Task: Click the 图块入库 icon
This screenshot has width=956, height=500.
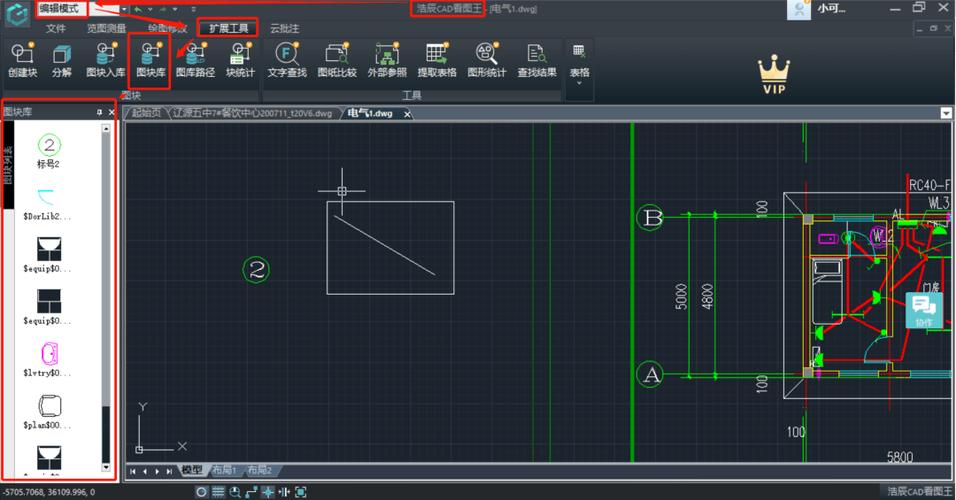Action: [x=105, y=58]
